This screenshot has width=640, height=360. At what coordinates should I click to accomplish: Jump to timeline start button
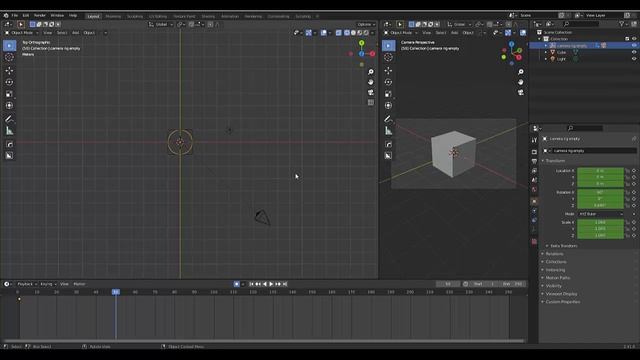click(x=251, y=284)
